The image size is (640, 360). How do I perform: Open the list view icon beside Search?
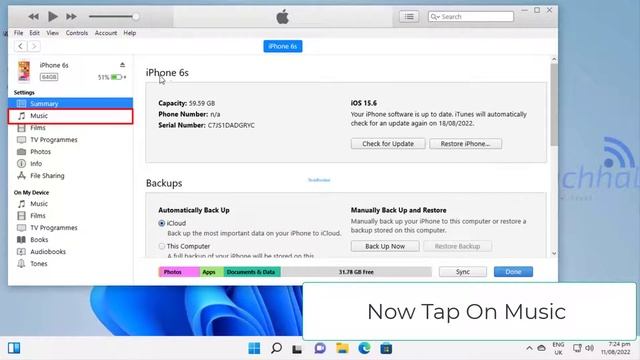tap(409, 16)
